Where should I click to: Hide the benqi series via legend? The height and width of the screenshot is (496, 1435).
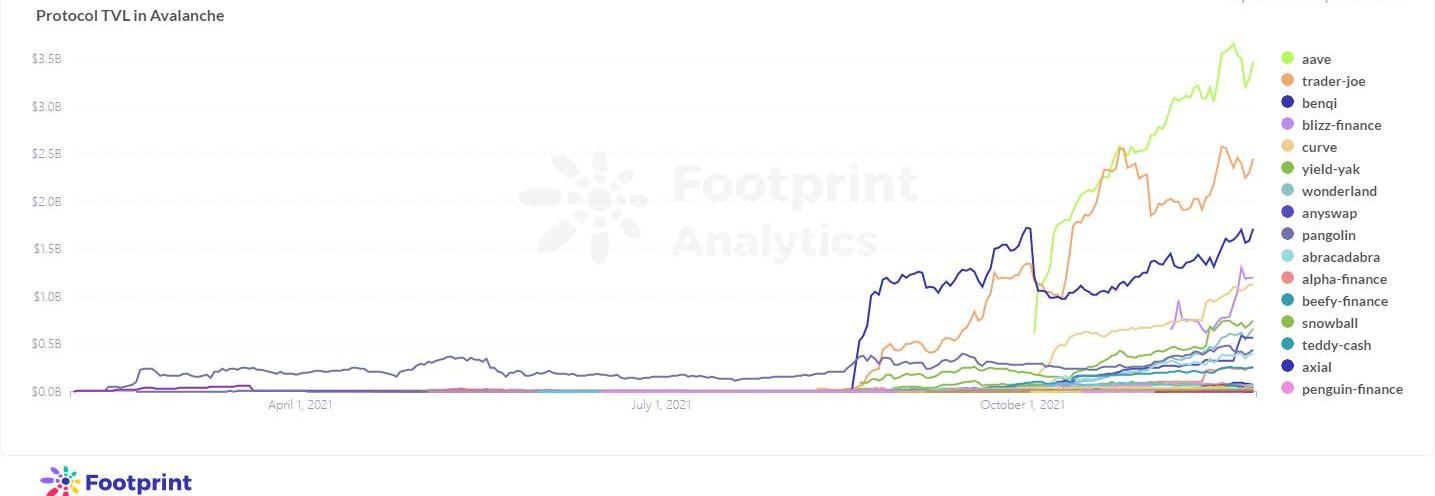[1319, 103]
